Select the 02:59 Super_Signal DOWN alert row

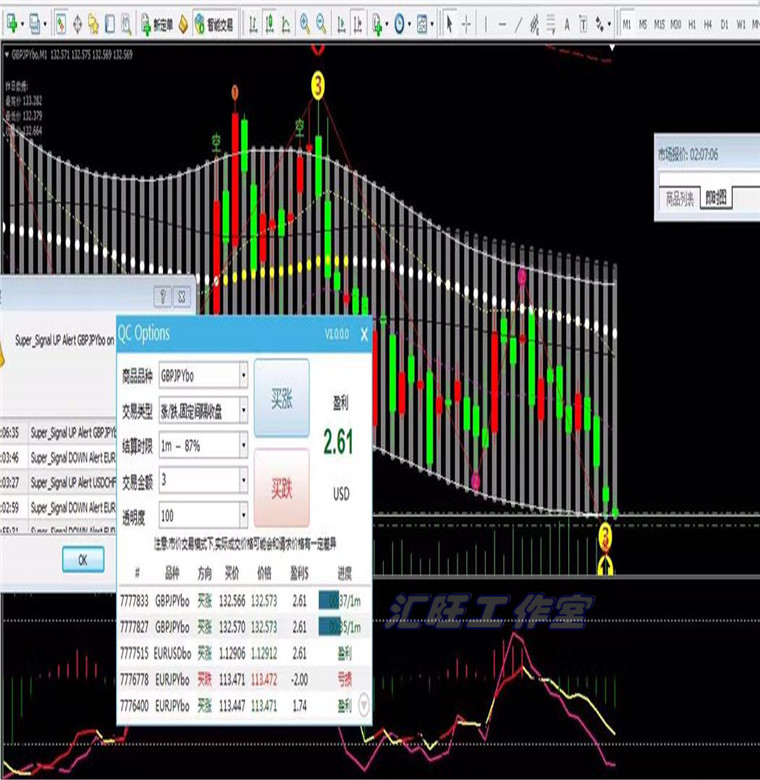click(x=58, y=507)
